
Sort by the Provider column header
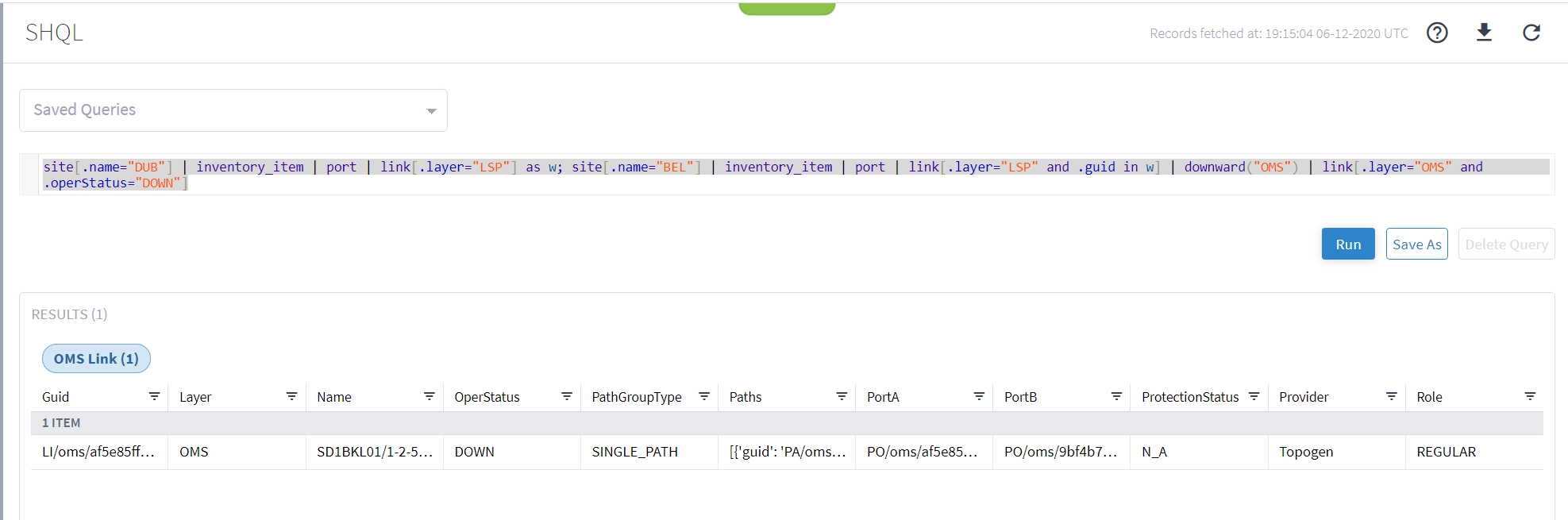click(1304, 397)
